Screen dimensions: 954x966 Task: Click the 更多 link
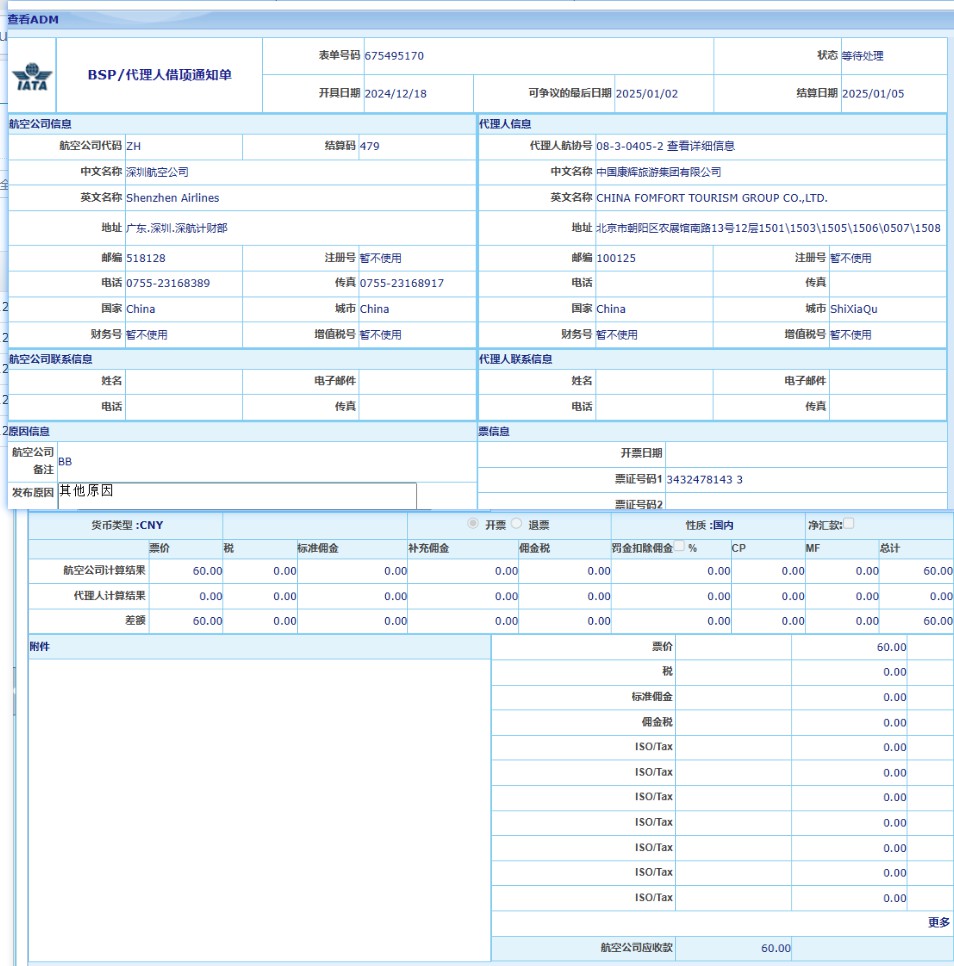coord(938,922)
